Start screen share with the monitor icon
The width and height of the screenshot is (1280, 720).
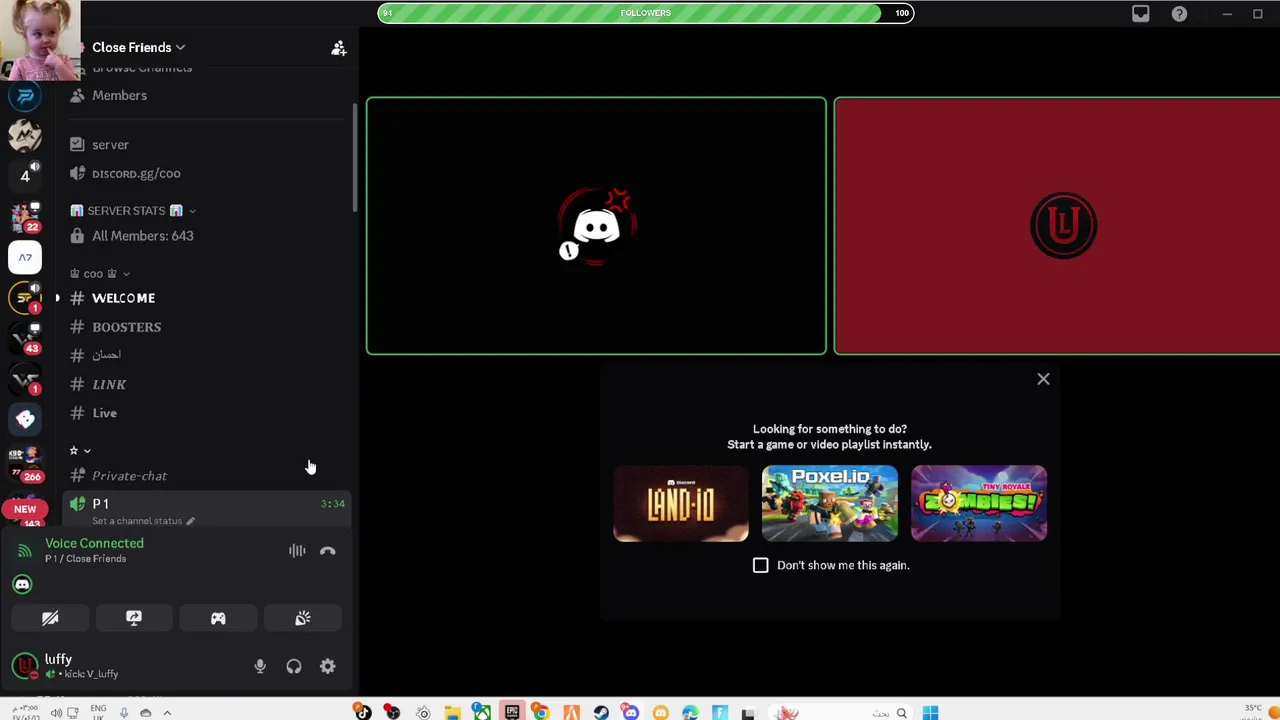click(134, 618)
